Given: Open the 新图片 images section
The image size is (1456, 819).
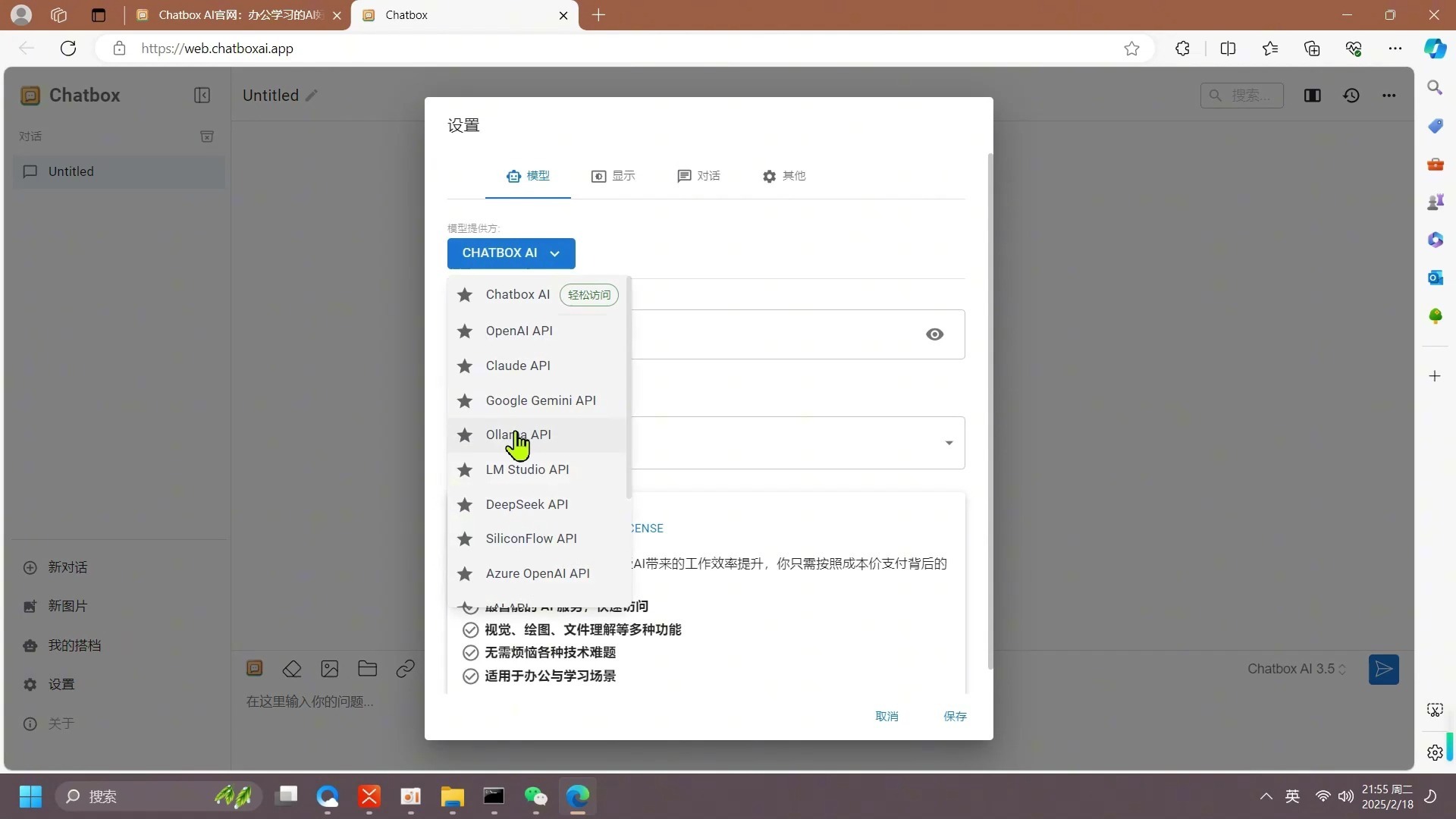Looking at the screenshot, I should (67, 606).
